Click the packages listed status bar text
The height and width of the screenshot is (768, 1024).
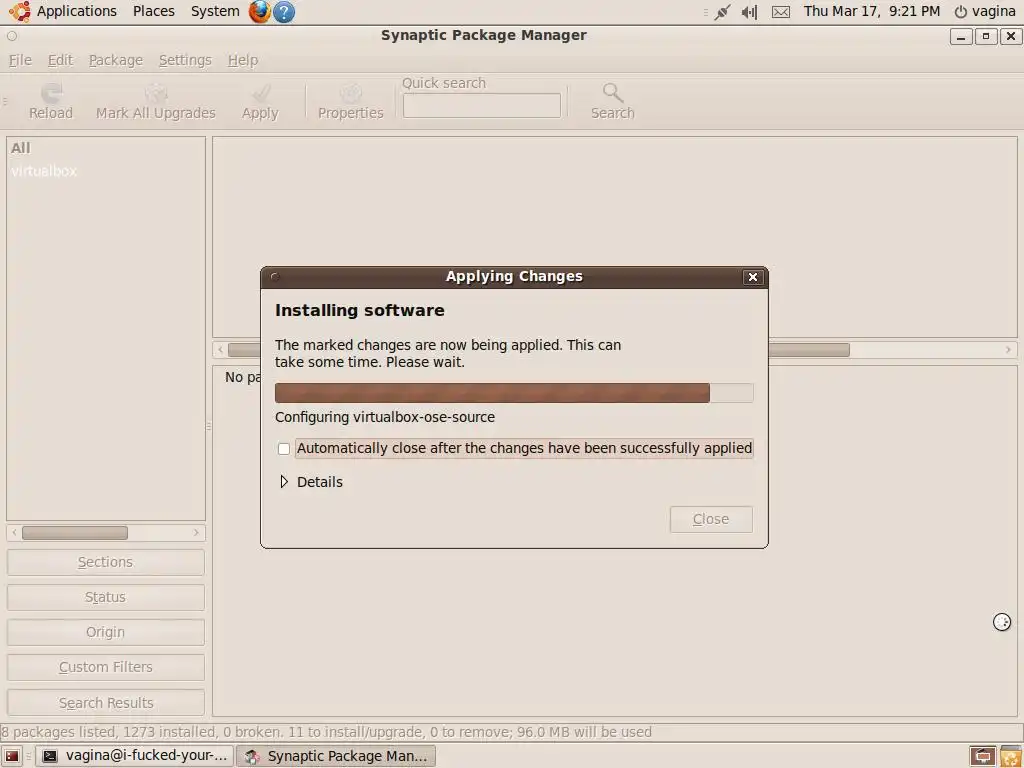(326, 732)
